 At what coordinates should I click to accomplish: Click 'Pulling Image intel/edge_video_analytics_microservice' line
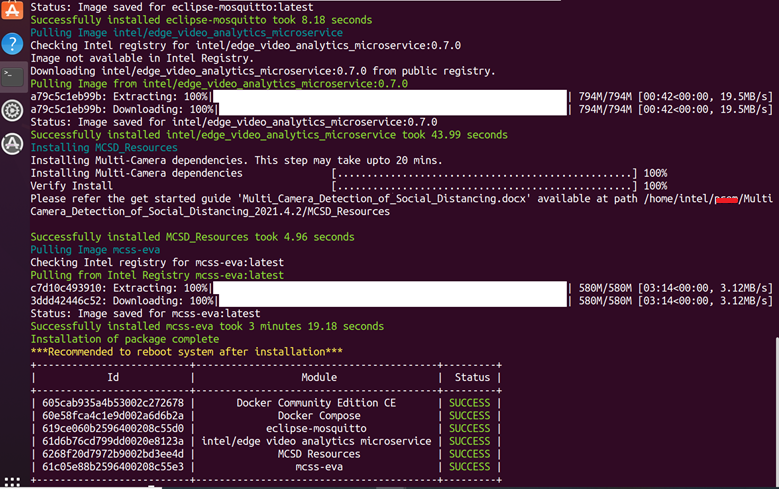[186, 33]
